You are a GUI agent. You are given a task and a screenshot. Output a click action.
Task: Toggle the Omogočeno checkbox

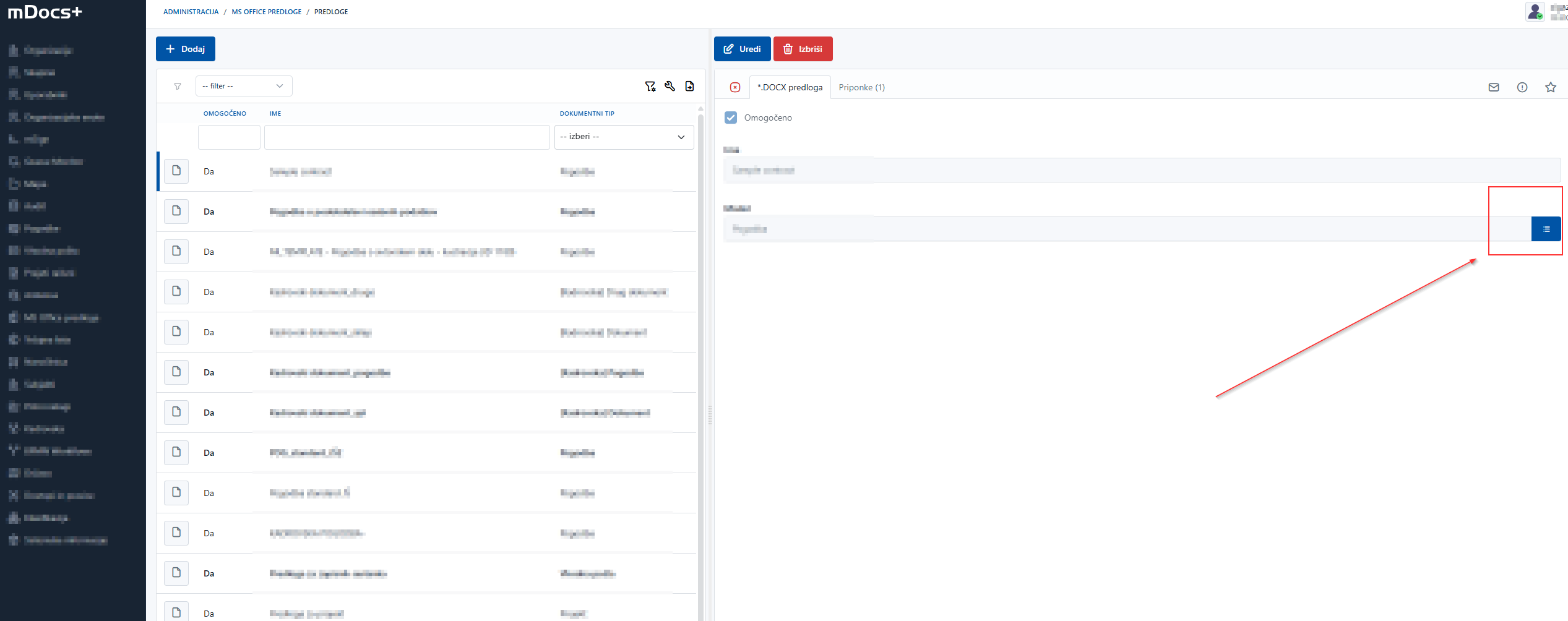pos(731,118)
